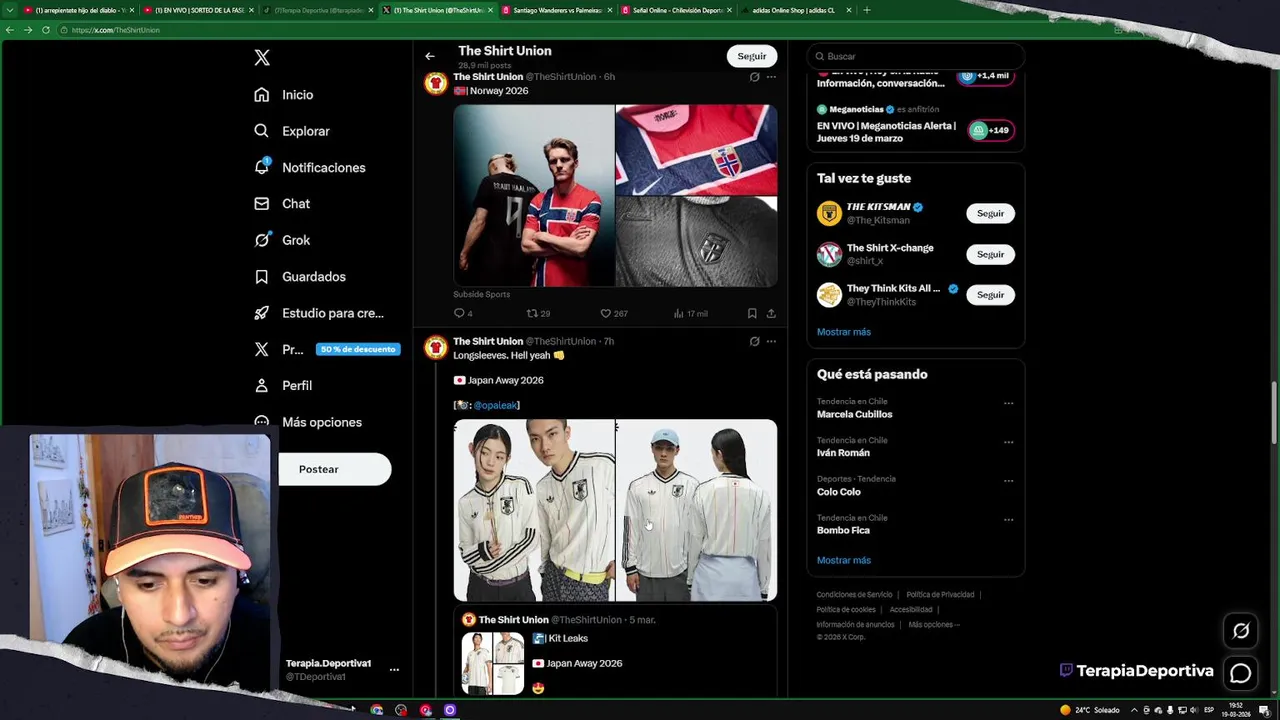Join the Meganoticias live space +149
Viewport: 1280px width, 720px height.
[989, 130]
